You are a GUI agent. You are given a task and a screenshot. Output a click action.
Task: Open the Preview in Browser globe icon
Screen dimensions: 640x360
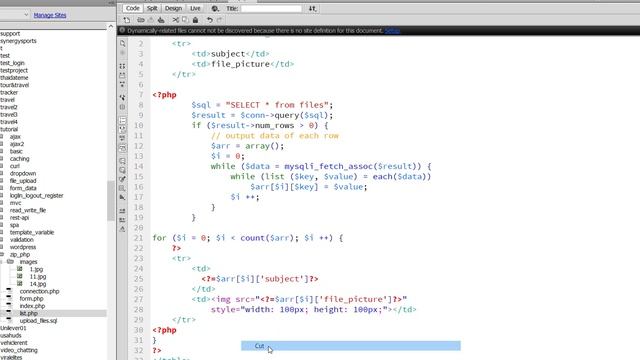(215, 8)
